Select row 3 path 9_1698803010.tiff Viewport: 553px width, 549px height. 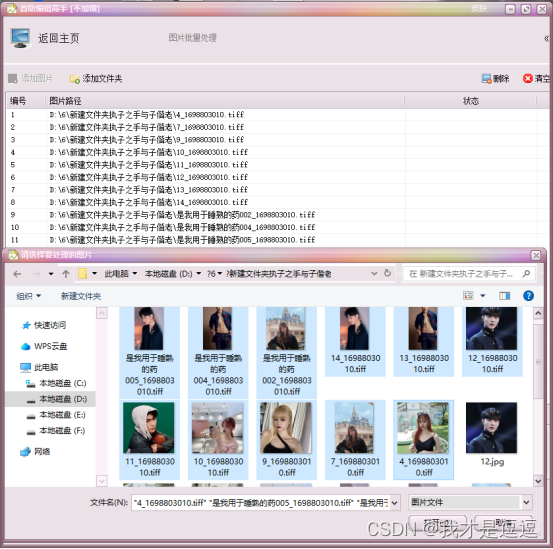146,140
